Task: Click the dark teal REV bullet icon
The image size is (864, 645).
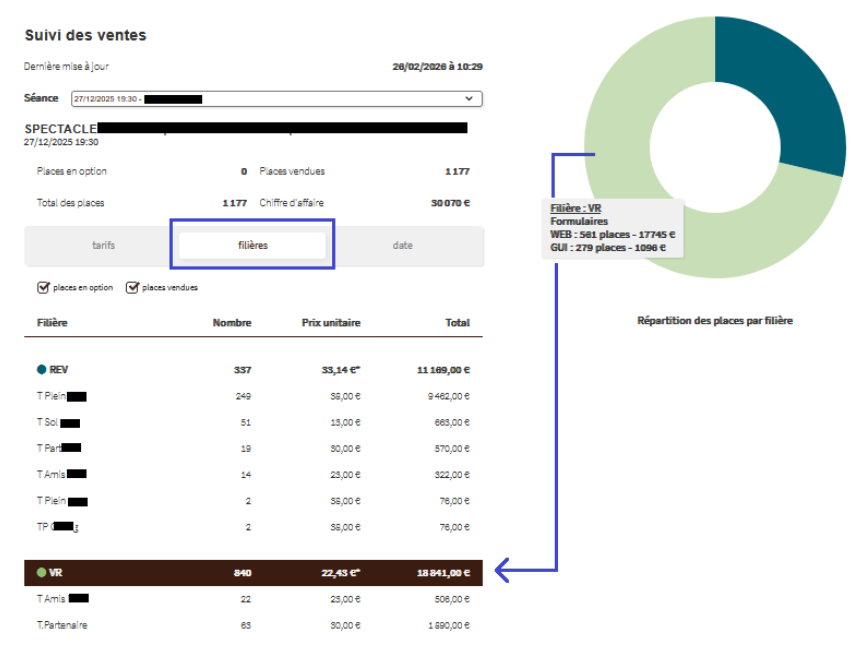Action: [42, 370]
